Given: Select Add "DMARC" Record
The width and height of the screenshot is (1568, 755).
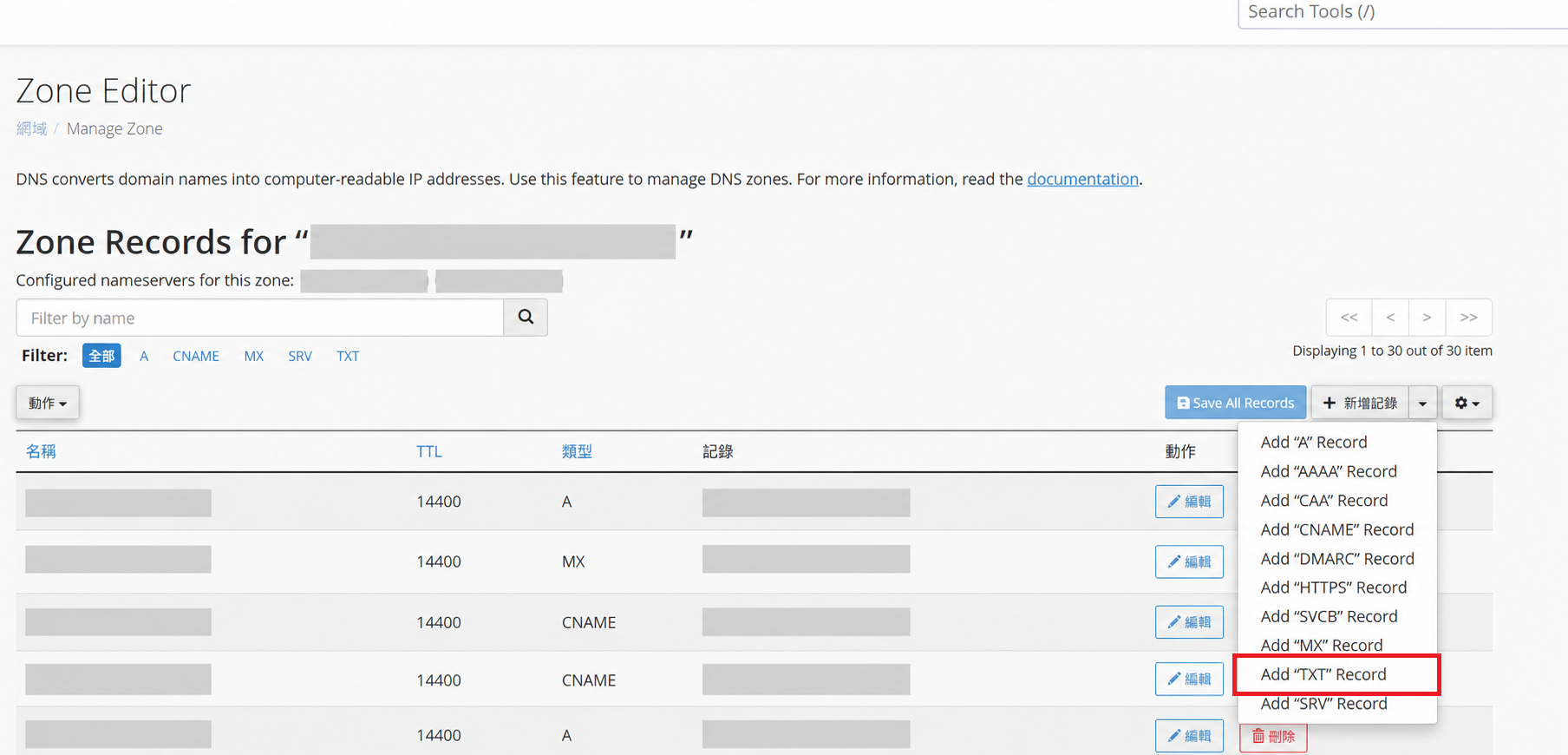Looking at the screenshot, I should (1336, 558).
